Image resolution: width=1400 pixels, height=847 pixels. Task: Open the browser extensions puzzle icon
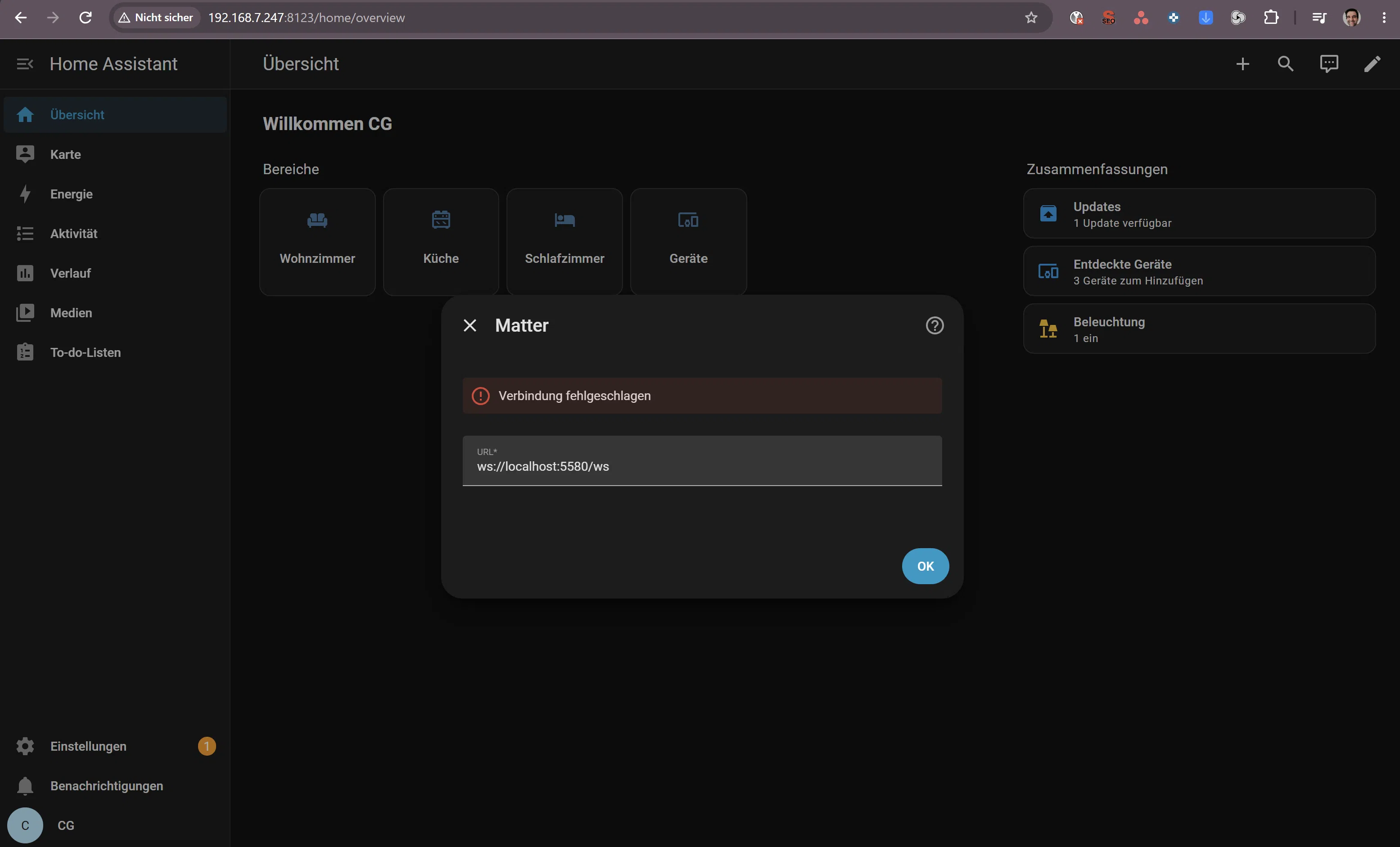point(1271,18)
